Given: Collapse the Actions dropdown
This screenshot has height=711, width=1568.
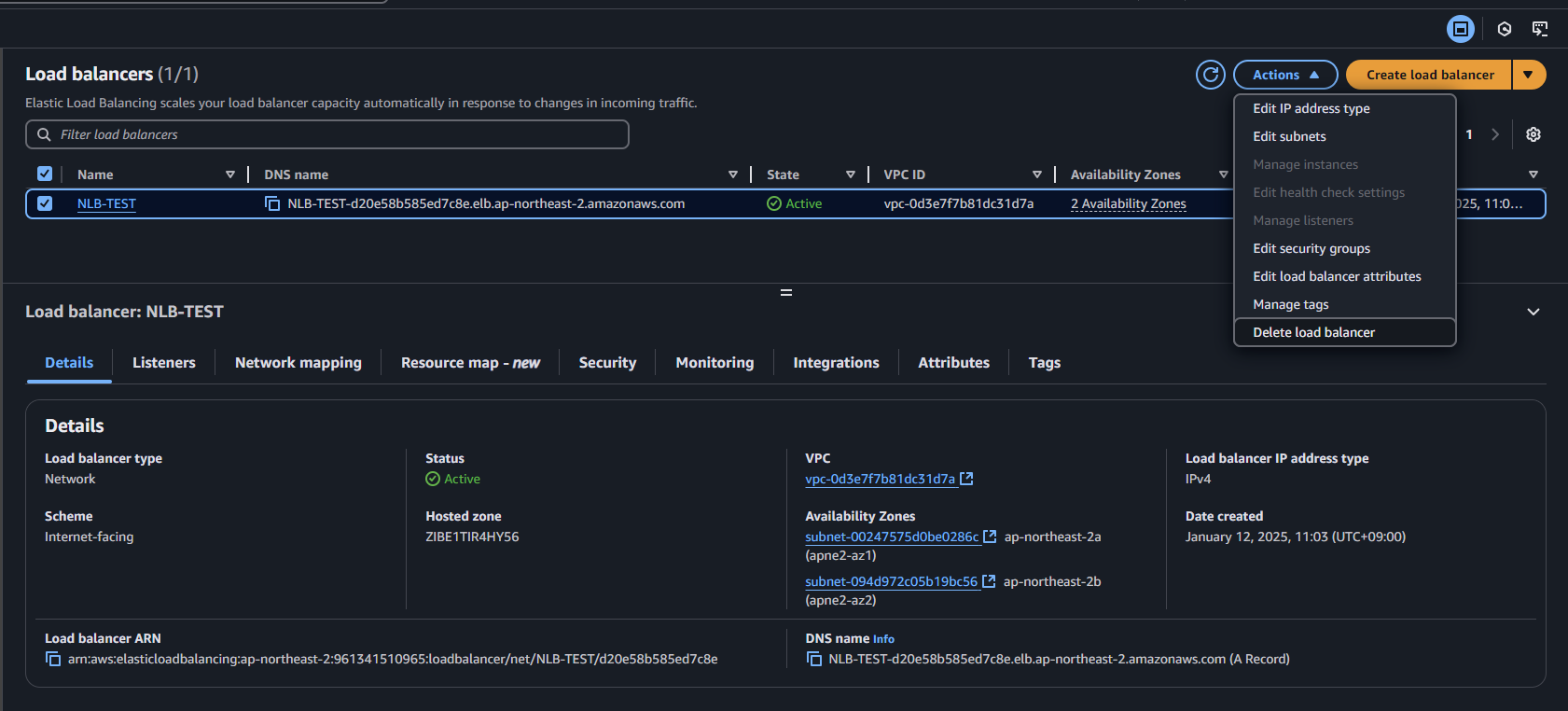Looking at the screenshot, I should tap(1285, 75).
